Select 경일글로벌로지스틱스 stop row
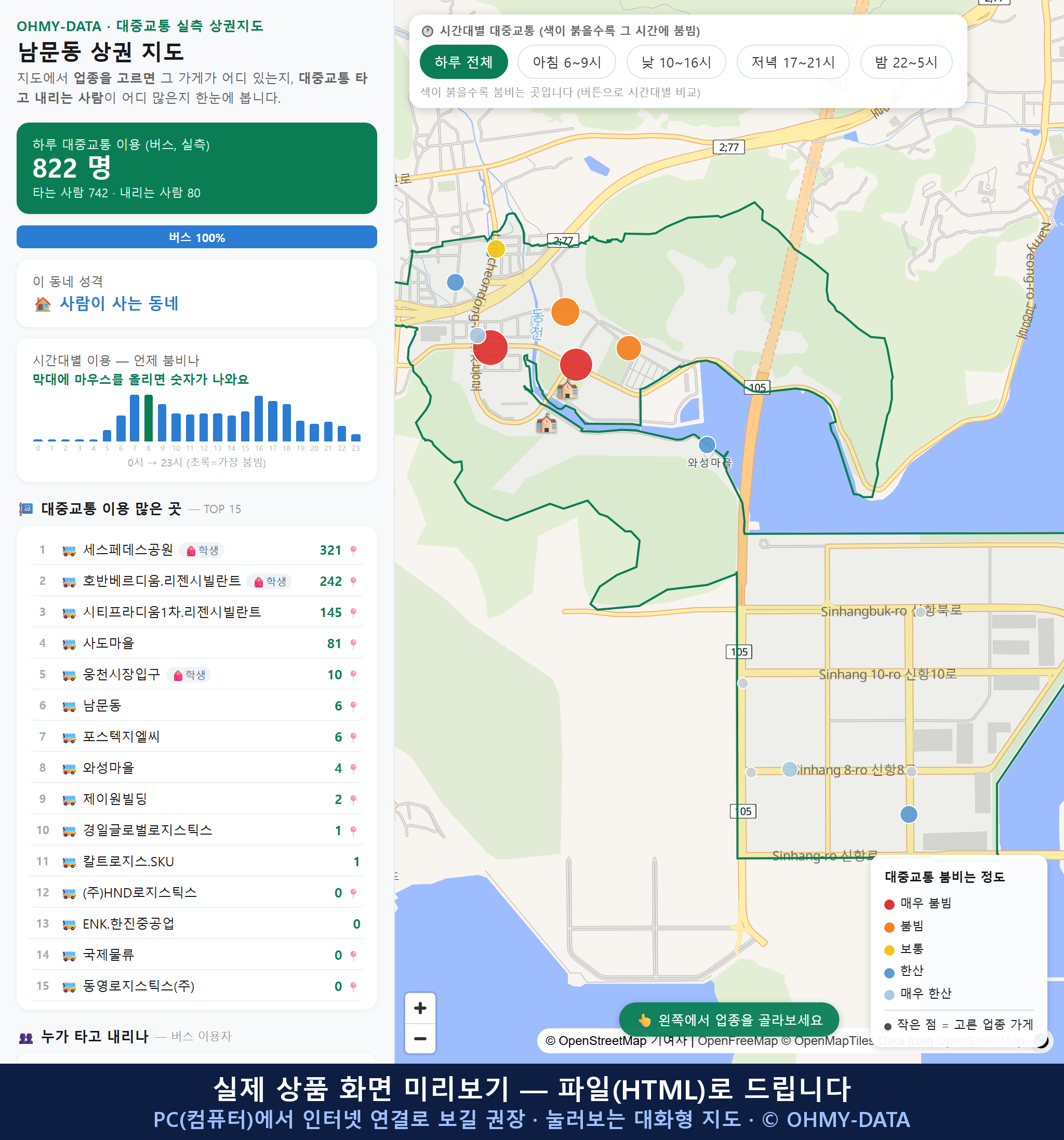The image size is (1064, 1140). [197, 830]
